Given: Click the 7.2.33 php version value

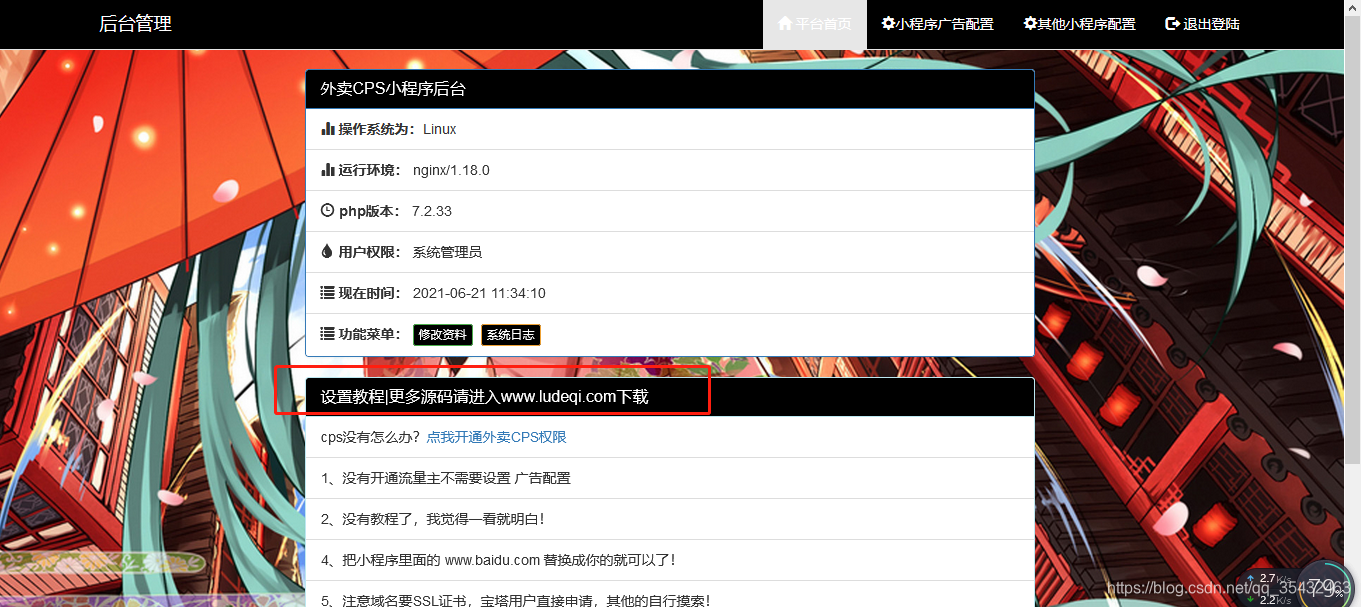Looking at the screenshot, I should click(432, 211).
